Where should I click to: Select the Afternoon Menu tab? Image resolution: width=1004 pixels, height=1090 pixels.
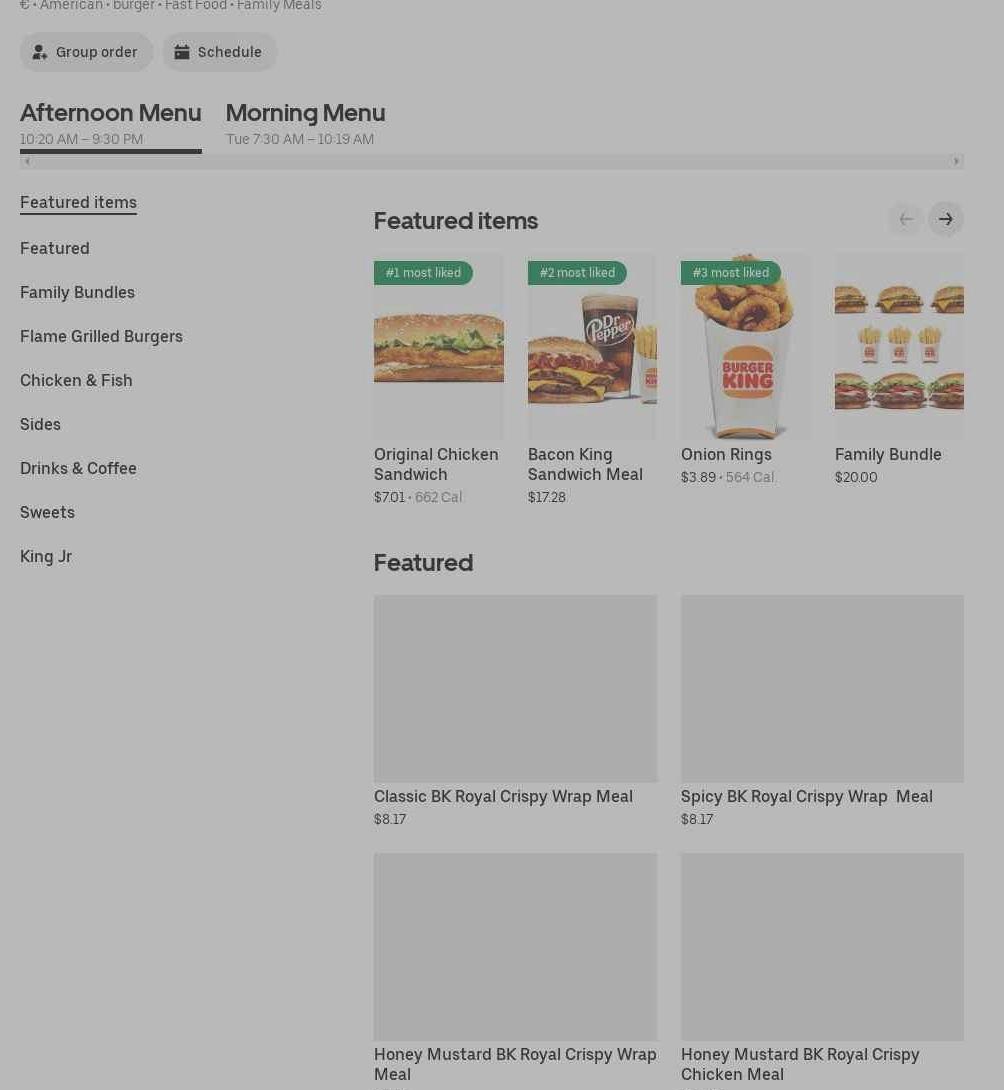click(111, 124)
